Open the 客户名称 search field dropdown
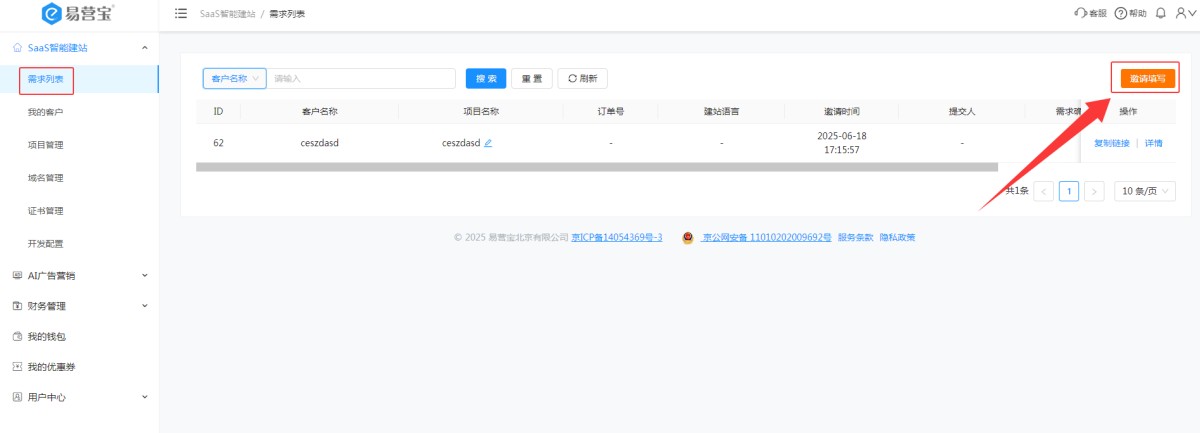Image resolution: width=1200 pixels, height=433 pixels. coord(235,79)
